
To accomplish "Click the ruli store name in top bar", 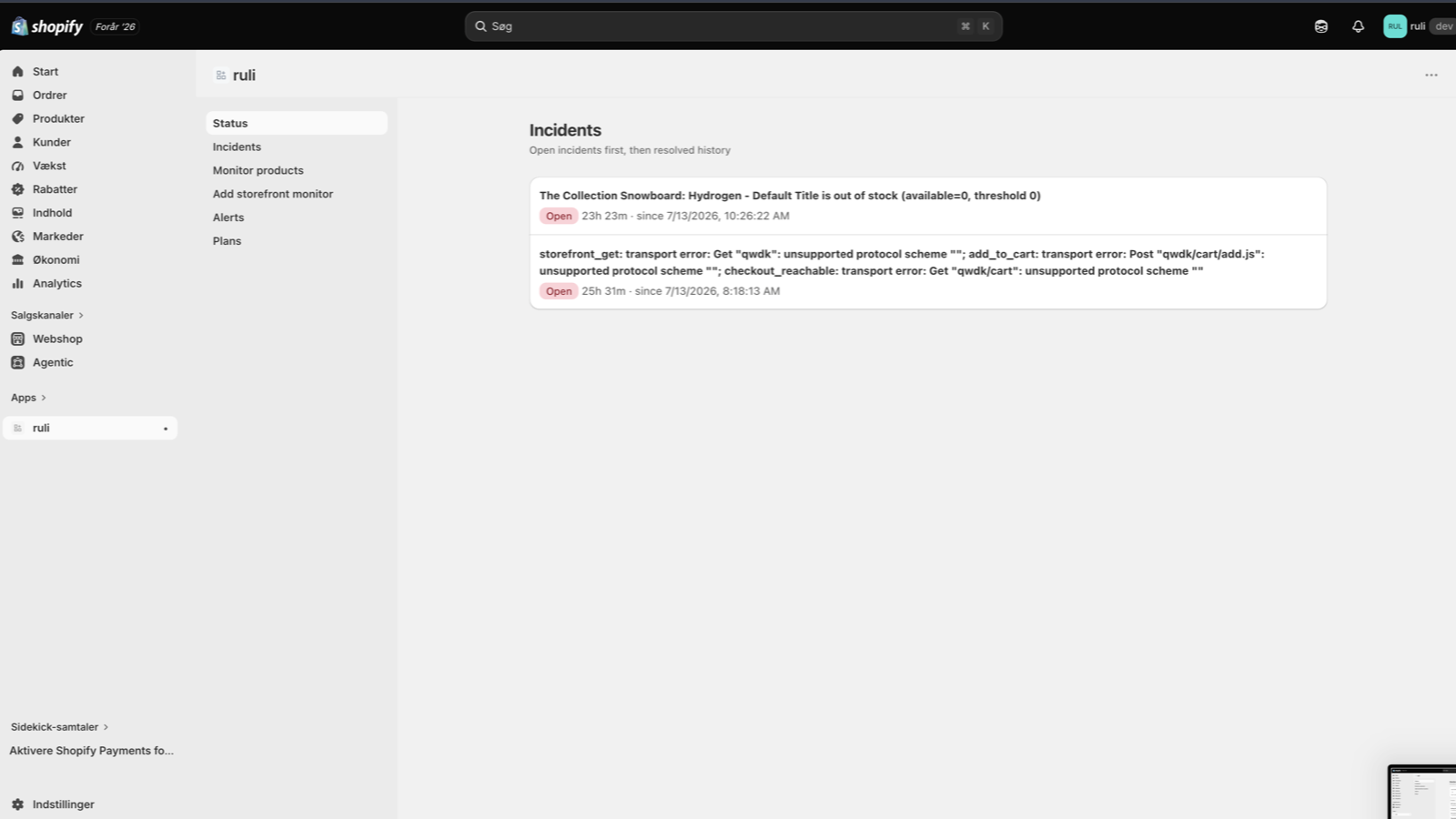I will pyautogui.click(x=1418, y=26).
